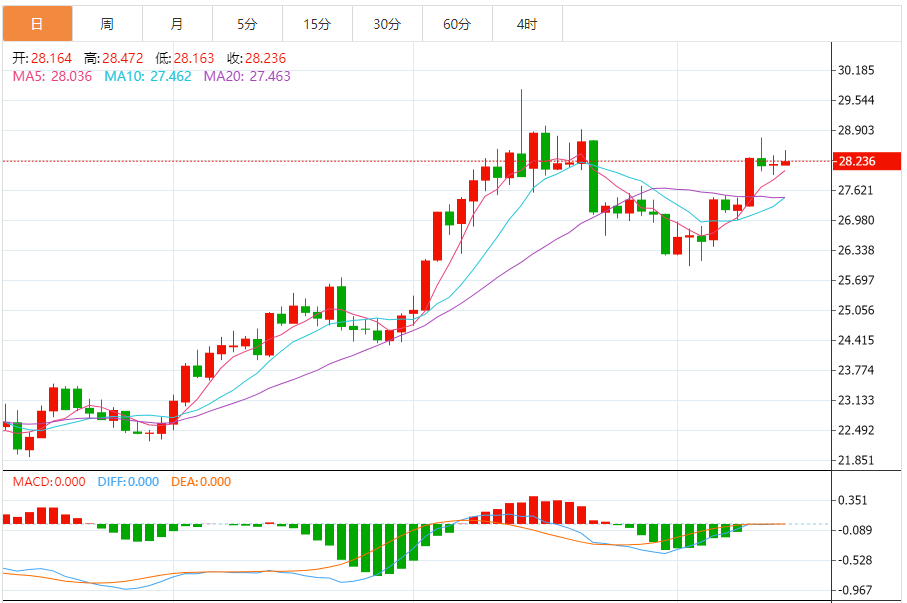
Task: Click the MA20: 27.463 label
Action: click(x=247, y=76)
